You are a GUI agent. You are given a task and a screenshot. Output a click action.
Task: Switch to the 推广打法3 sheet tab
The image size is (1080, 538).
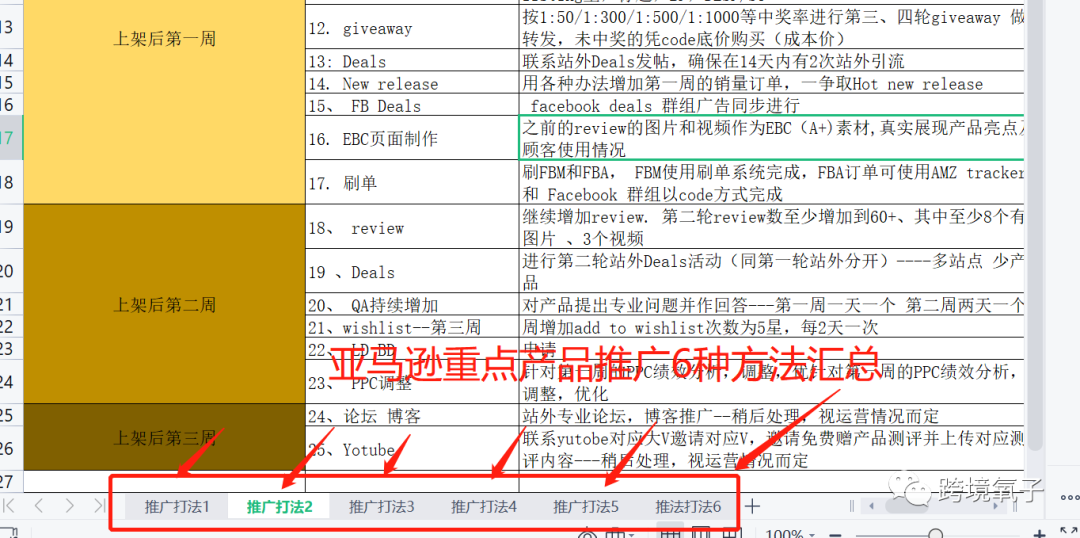click(382, 507)
